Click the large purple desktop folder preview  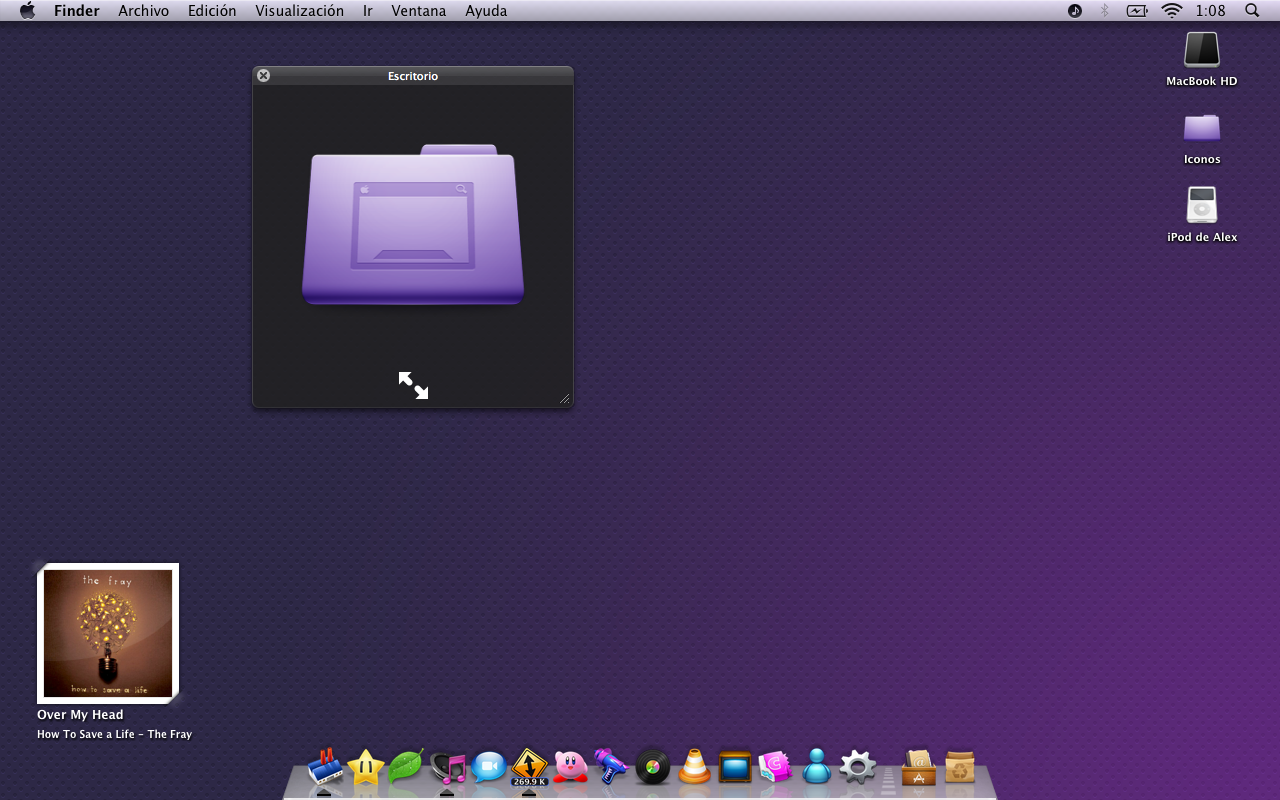[413, 225]
